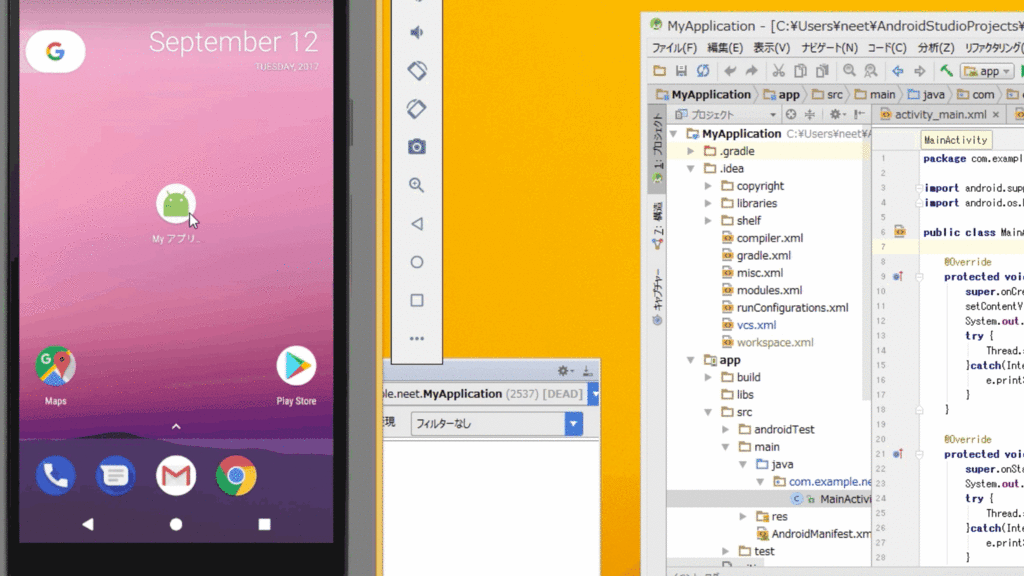Click the java breadcrumb

coord(926,94)
